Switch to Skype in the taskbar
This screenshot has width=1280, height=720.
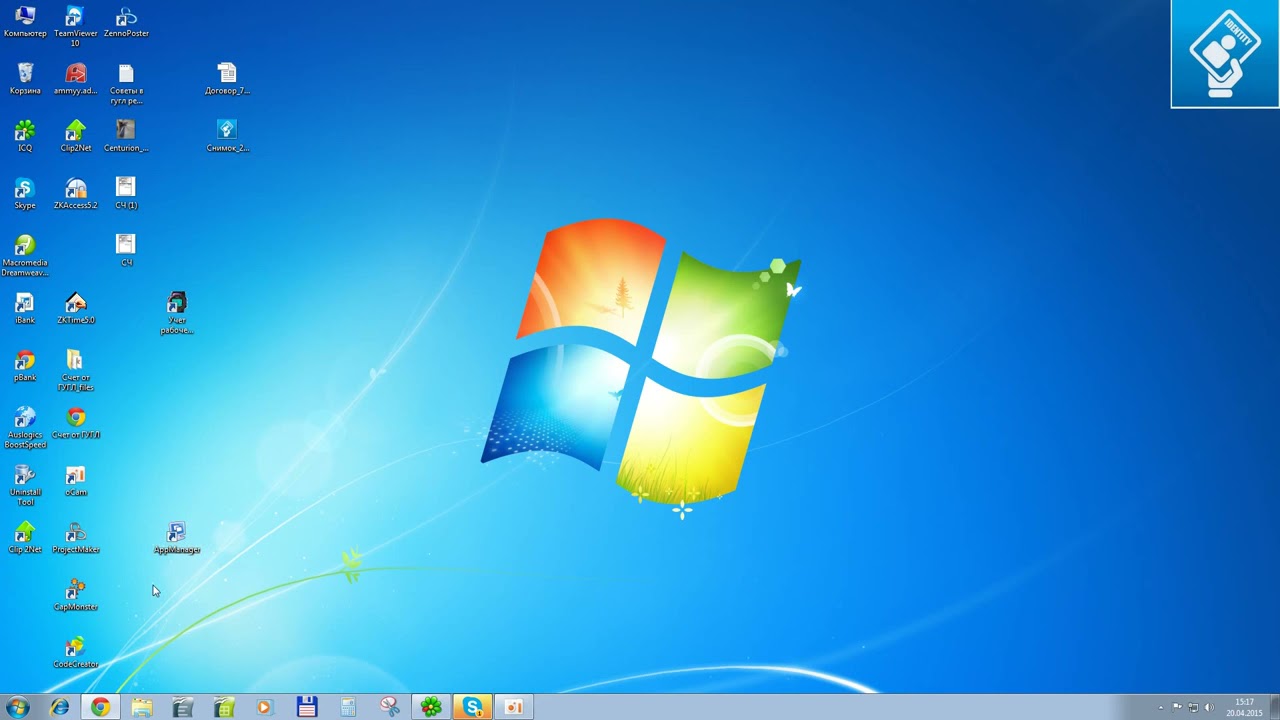[x=472, y=707]
